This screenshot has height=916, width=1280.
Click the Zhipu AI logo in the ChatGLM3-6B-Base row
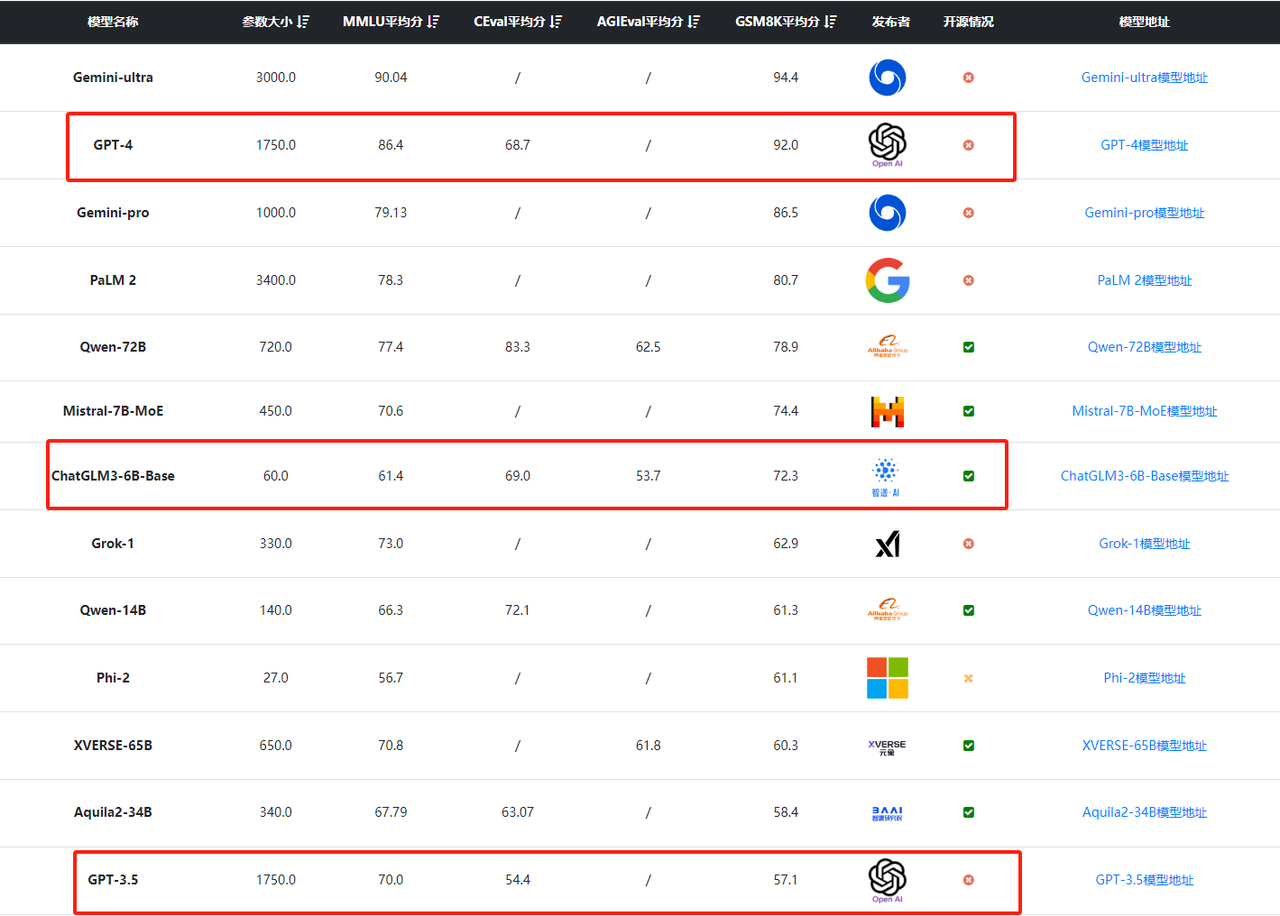pos(887,476)
